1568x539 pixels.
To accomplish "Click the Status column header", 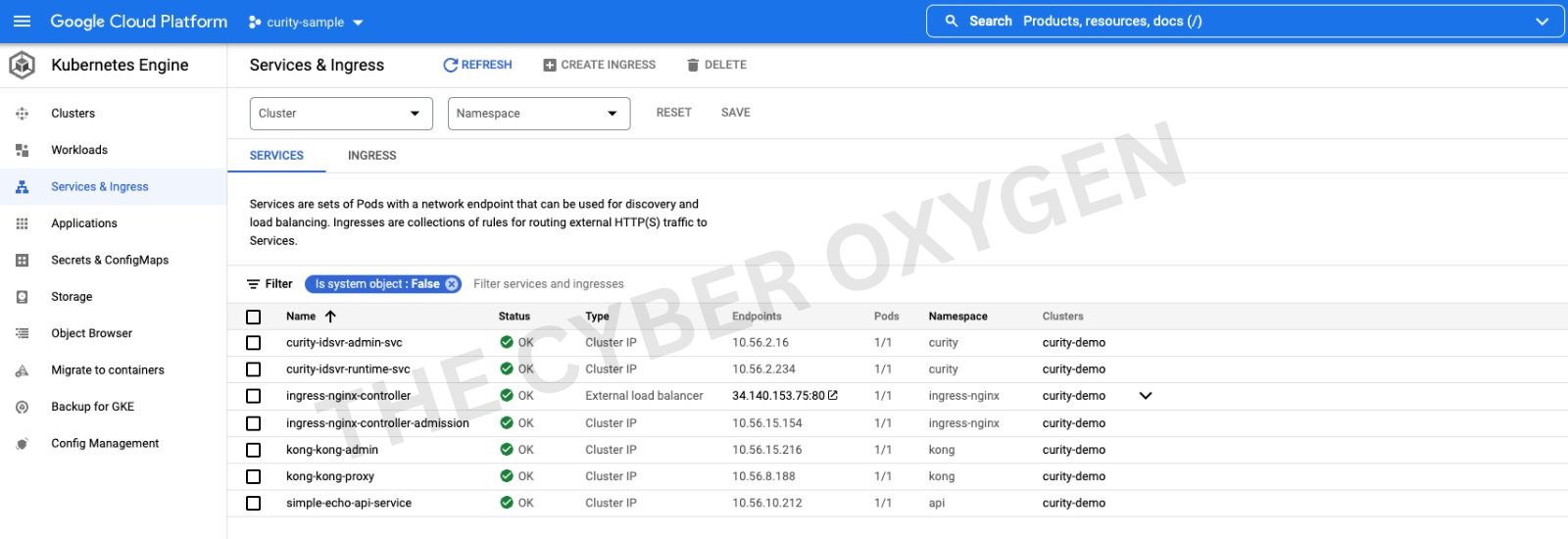I will (514, 317).
